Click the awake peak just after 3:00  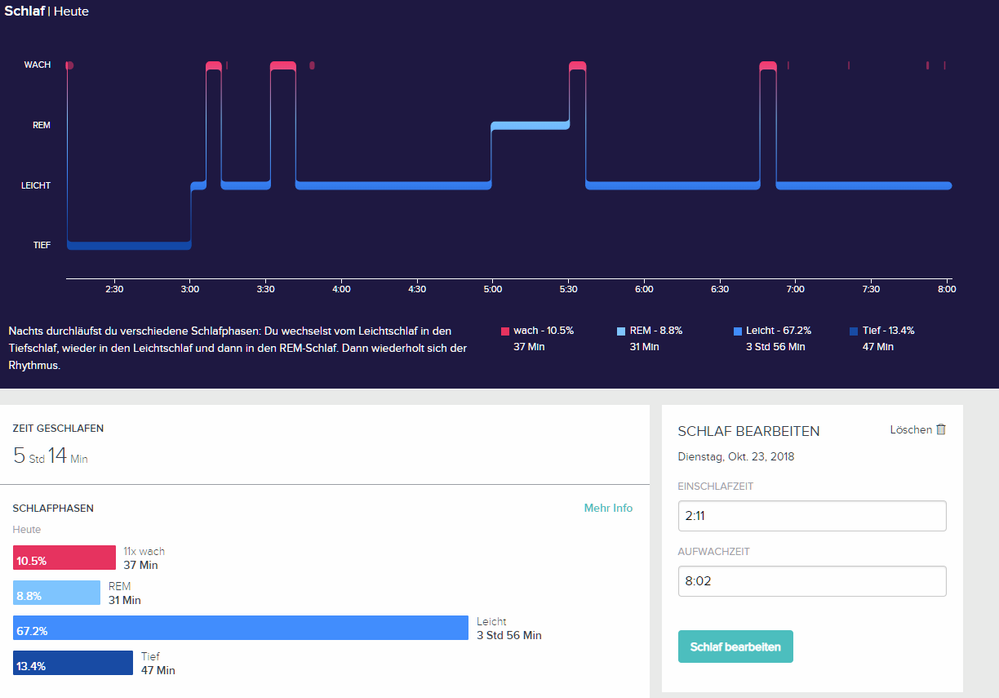click(214, 66)
